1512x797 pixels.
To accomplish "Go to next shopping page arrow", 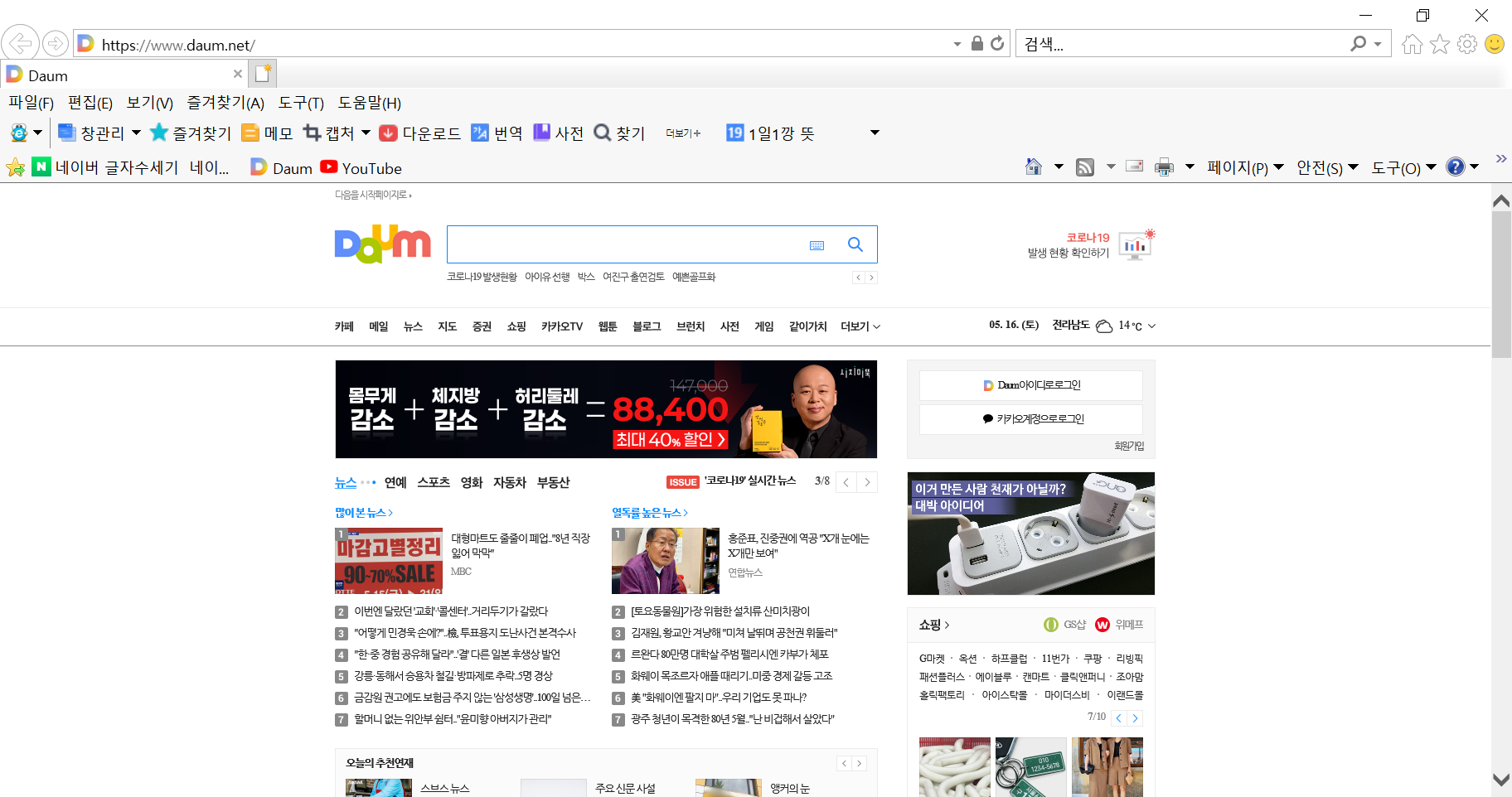I will click(1135, 717).
